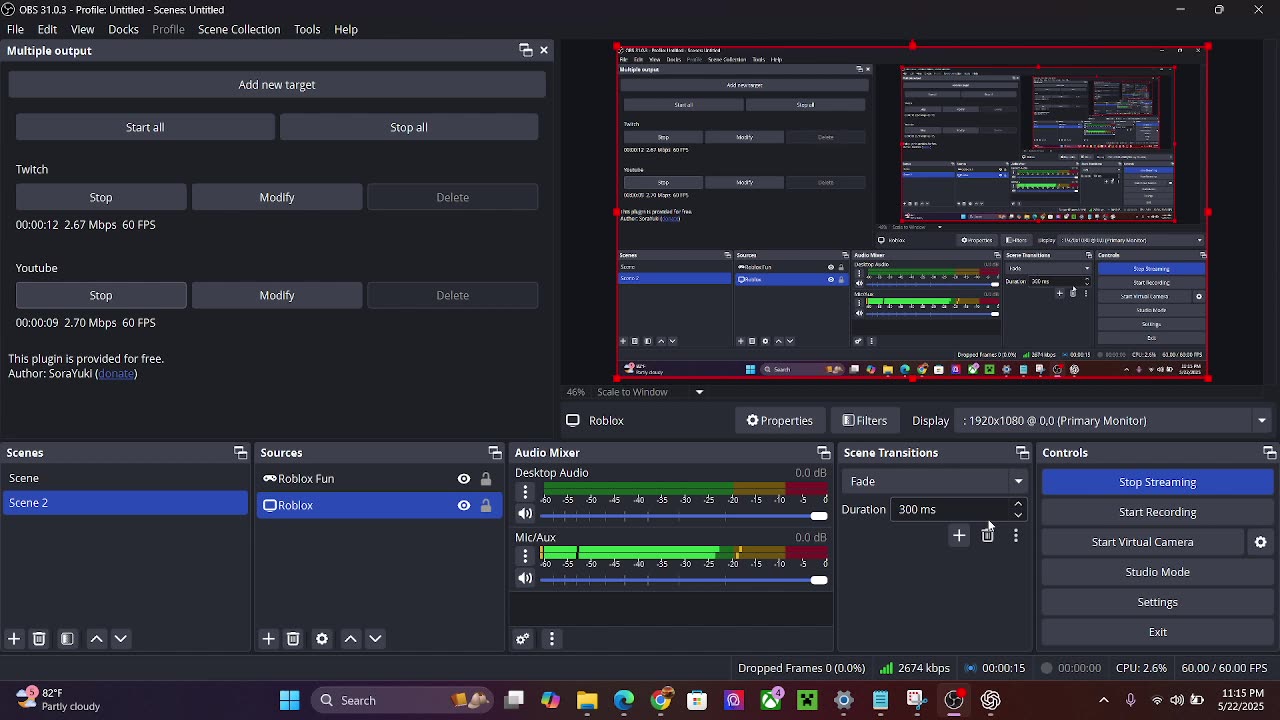The height and width of the screenshot is (720, 1280).
Task: Remove selected source with trash icon
Action: click(293, 639)
